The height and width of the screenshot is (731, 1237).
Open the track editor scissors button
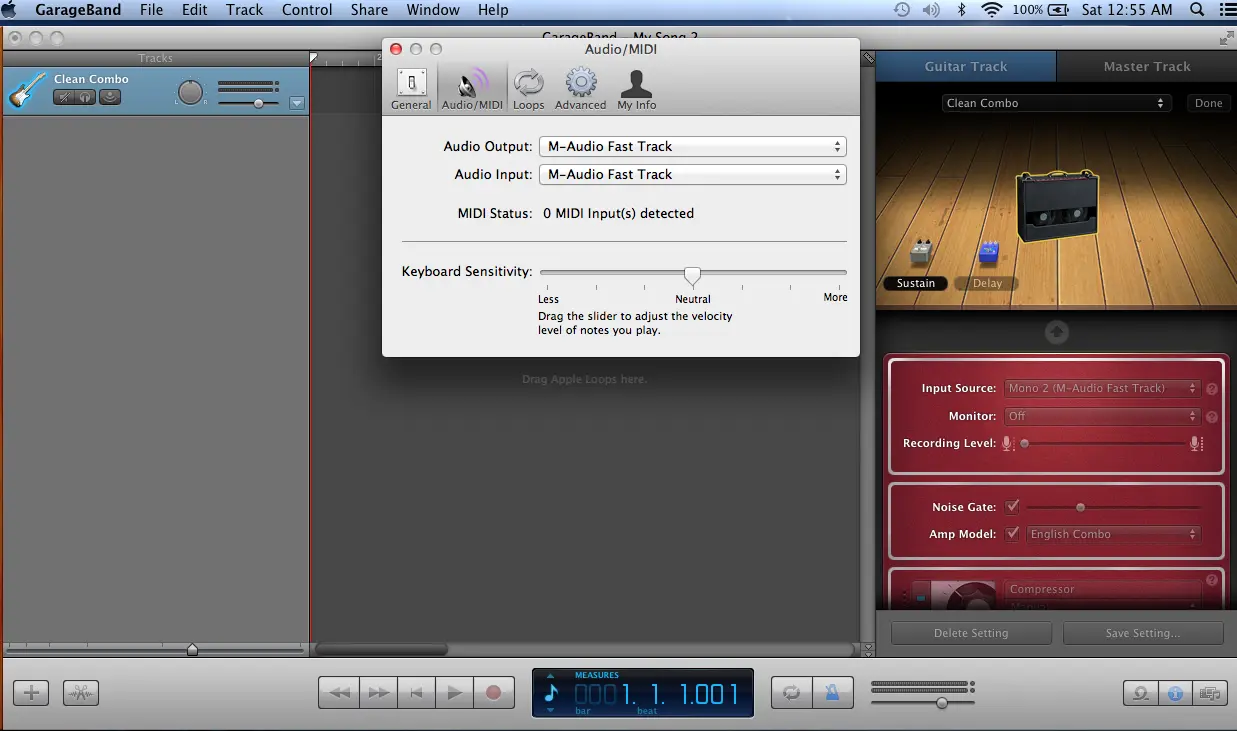(x=81, y=692)
